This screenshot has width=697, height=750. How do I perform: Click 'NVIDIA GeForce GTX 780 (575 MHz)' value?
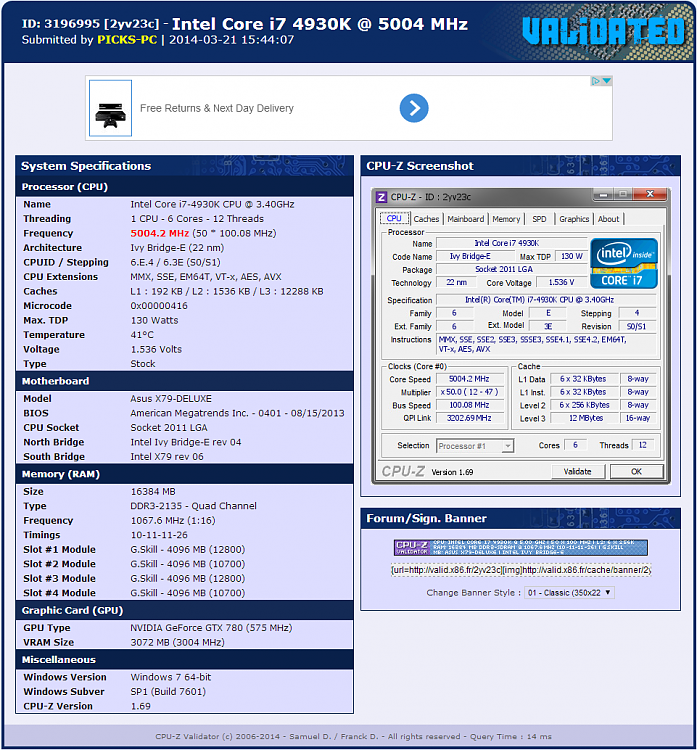(x=211, y=628)
